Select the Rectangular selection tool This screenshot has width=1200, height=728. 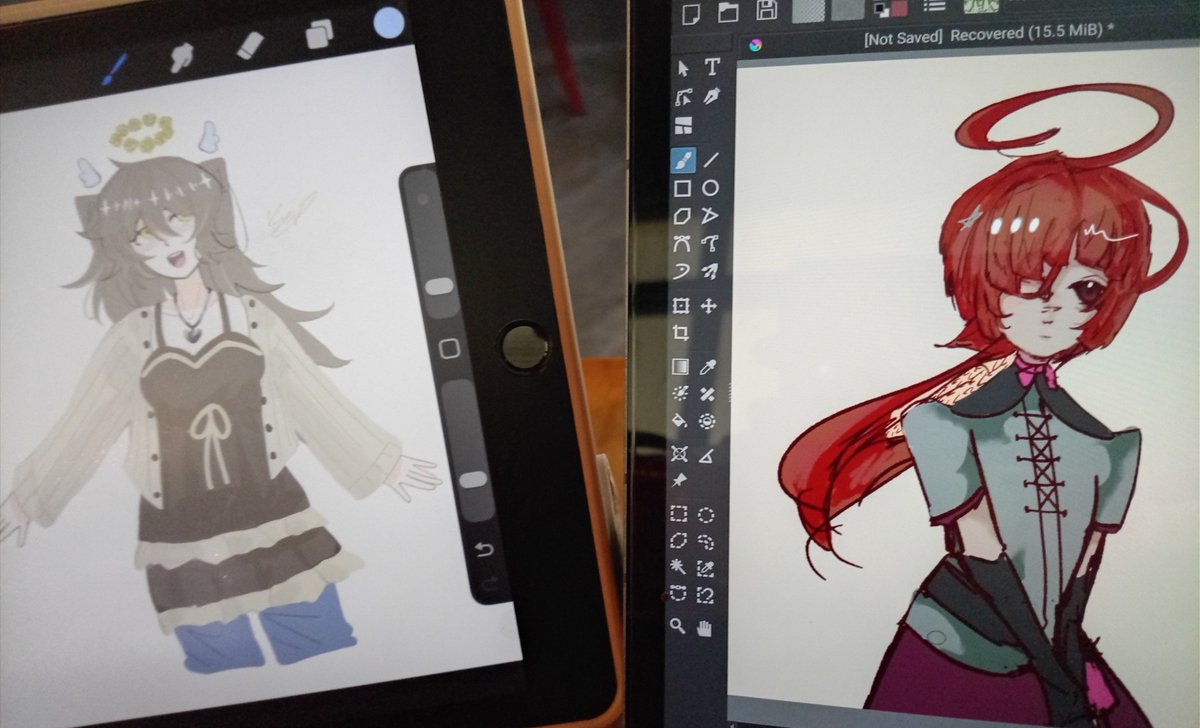click(678, 514)
